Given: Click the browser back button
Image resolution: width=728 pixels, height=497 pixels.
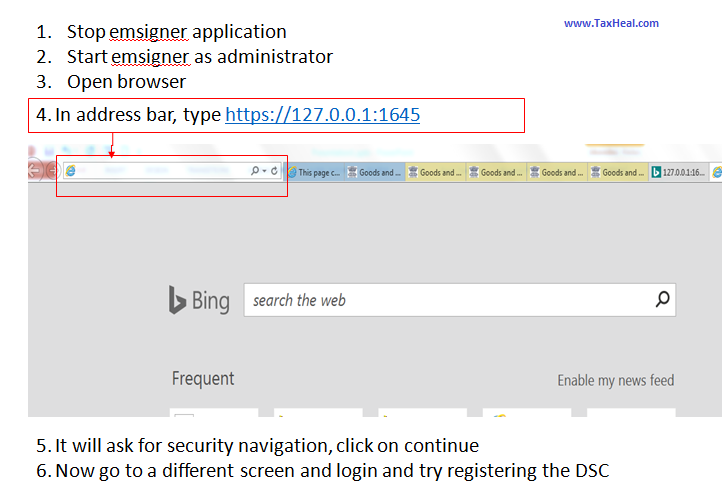Looking at the screenshot, I should click(x=35, y=170).
